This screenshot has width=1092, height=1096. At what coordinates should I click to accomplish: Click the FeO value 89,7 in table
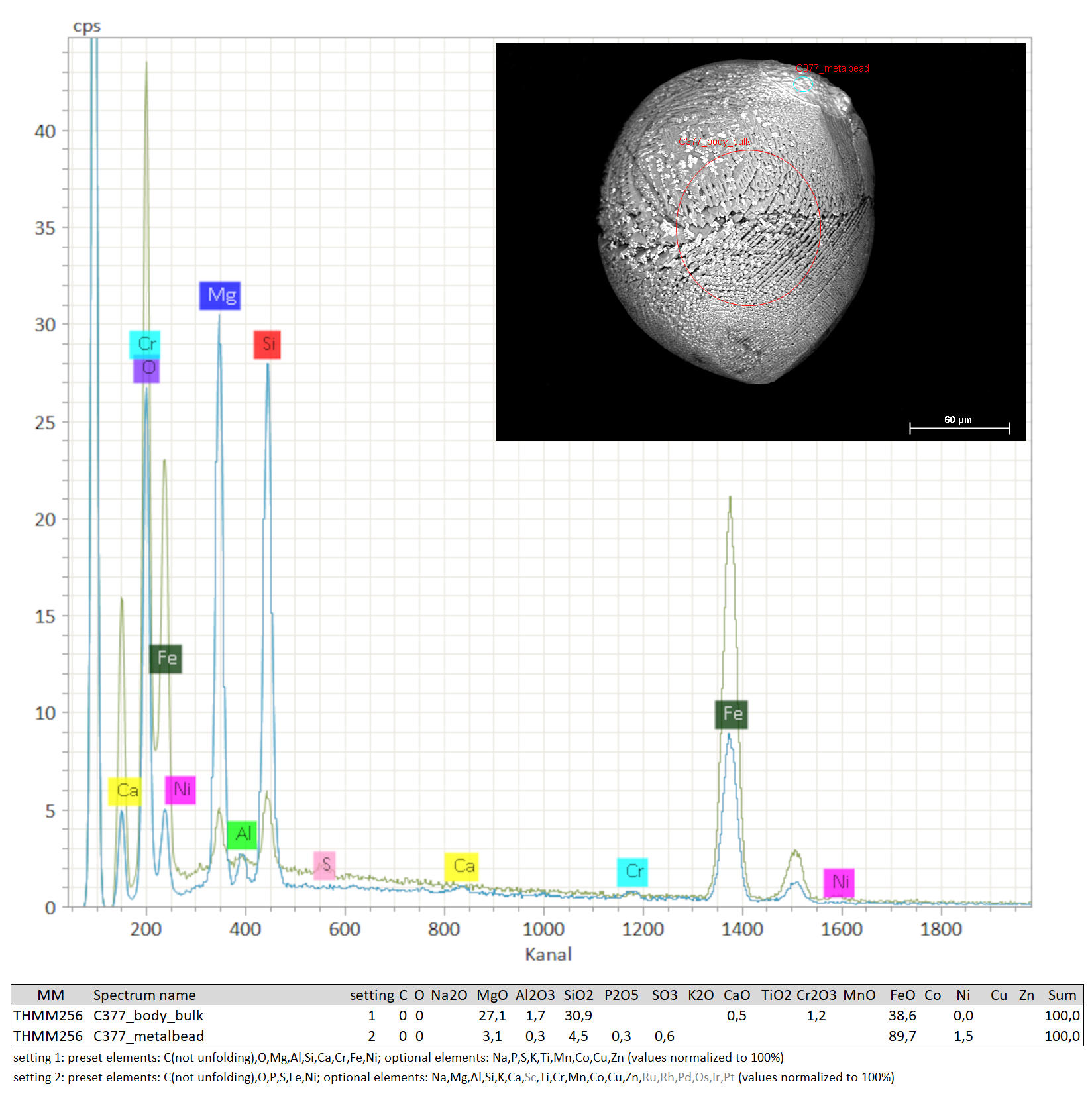click(x=902, y=1036)
